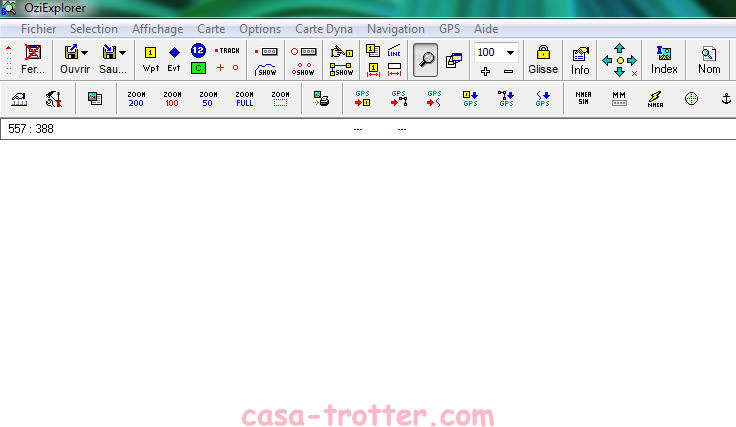
Task: Click the Info button
Action: click(x=580, y=60)
